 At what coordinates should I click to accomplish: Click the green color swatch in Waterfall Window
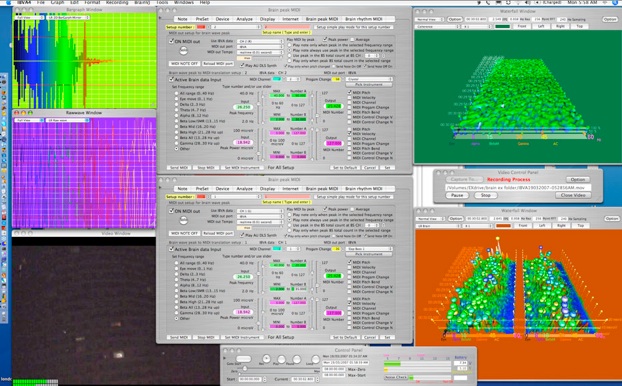(x=502, y=27)
